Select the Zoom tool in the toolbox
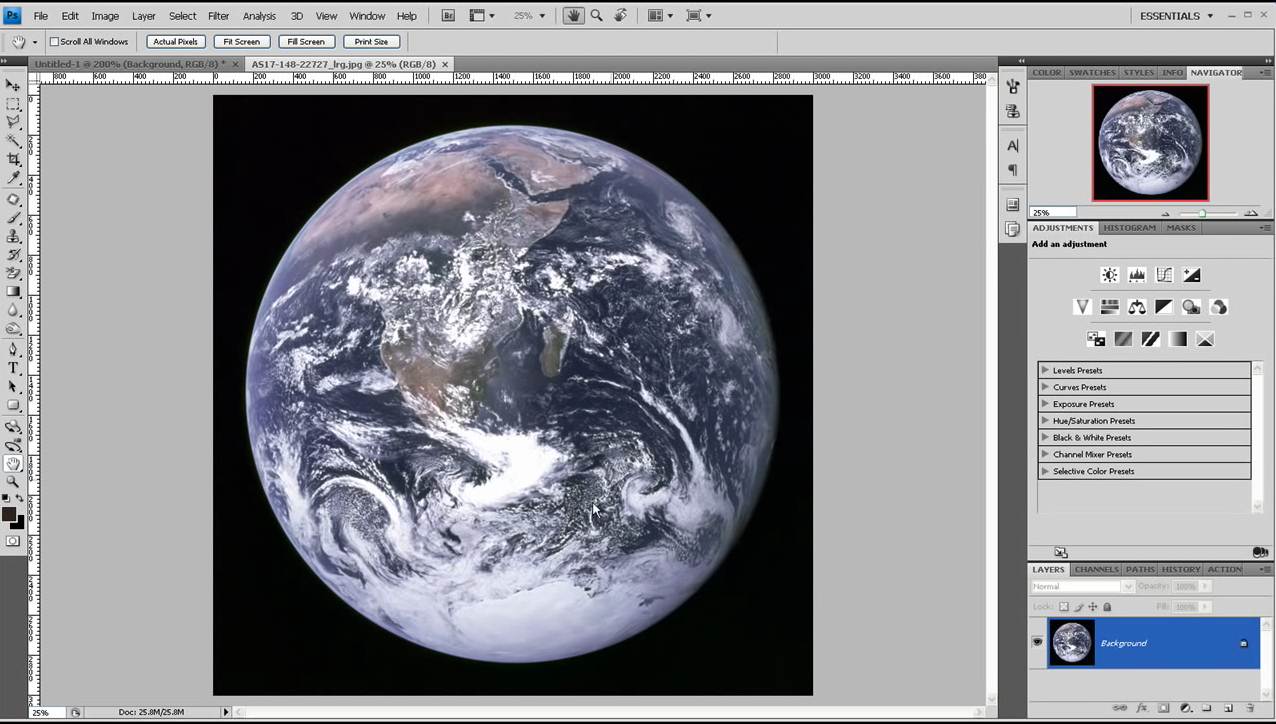The width and height of the screenshot is (1276, 724). 14,481
